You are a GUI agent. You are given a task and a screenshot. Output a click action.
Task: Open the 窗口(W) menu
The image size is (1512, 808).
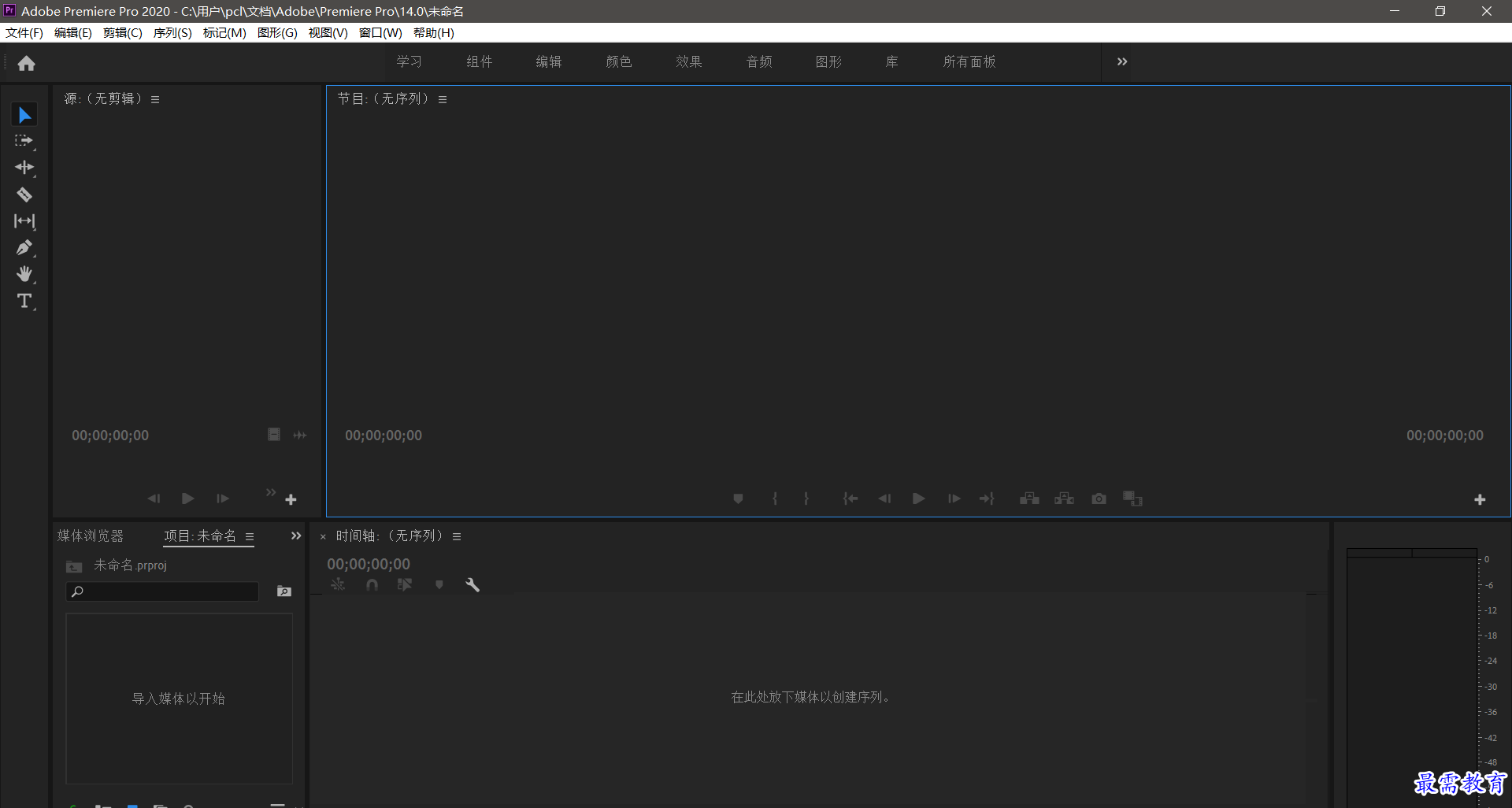click(x=380, y=33)
